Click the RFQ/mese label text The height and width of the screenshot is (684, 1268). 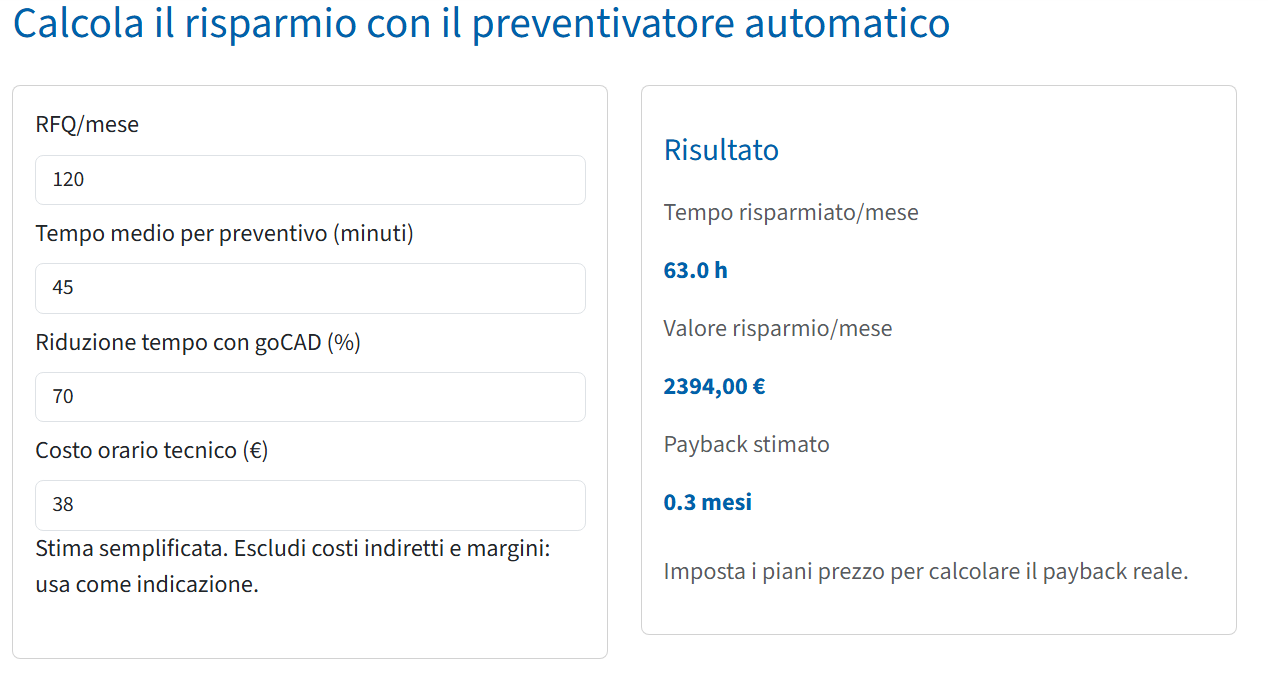(x=87, y=124)
